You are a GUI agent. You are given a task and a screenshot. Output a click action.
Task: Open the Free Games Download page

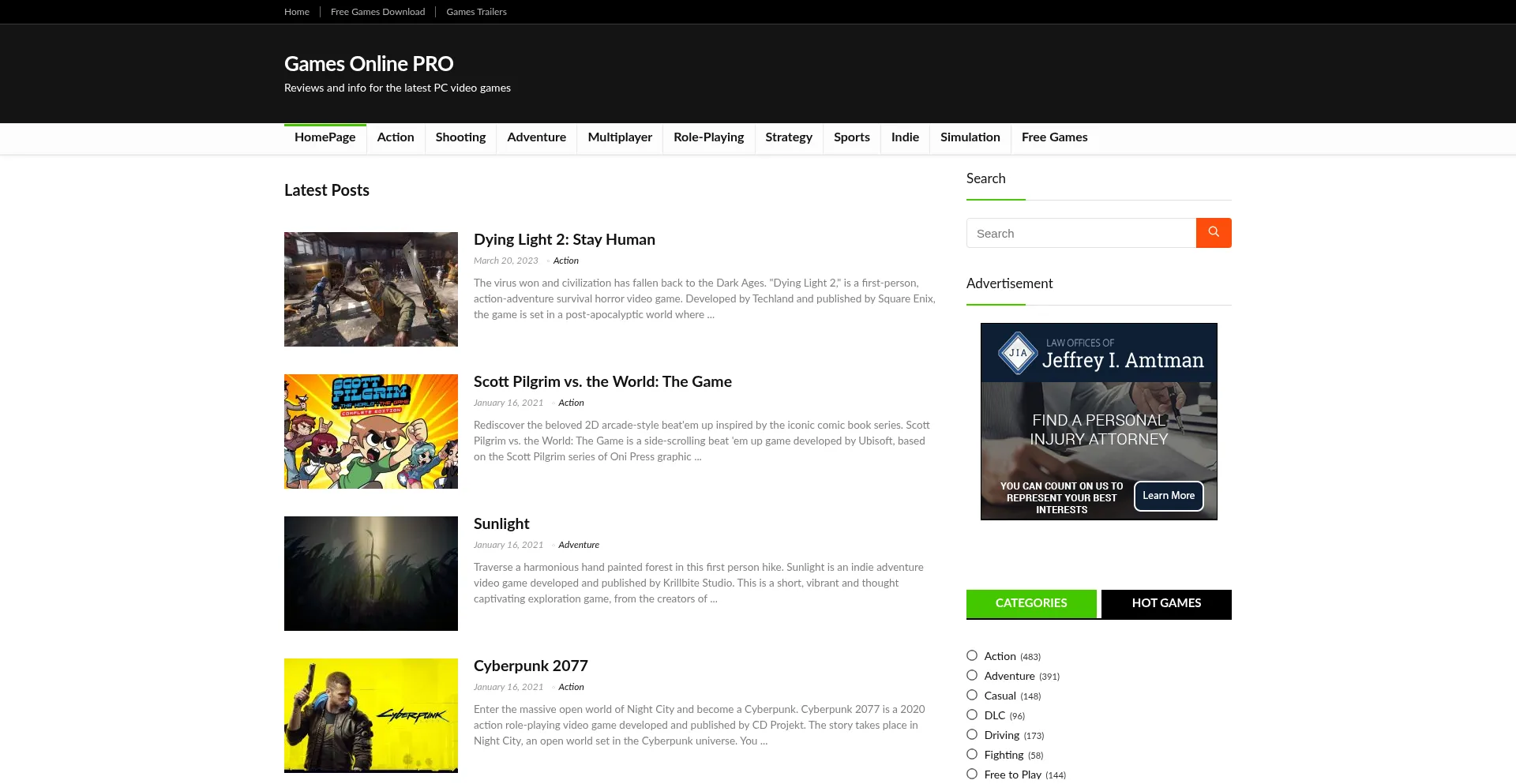tap(377, 11)
